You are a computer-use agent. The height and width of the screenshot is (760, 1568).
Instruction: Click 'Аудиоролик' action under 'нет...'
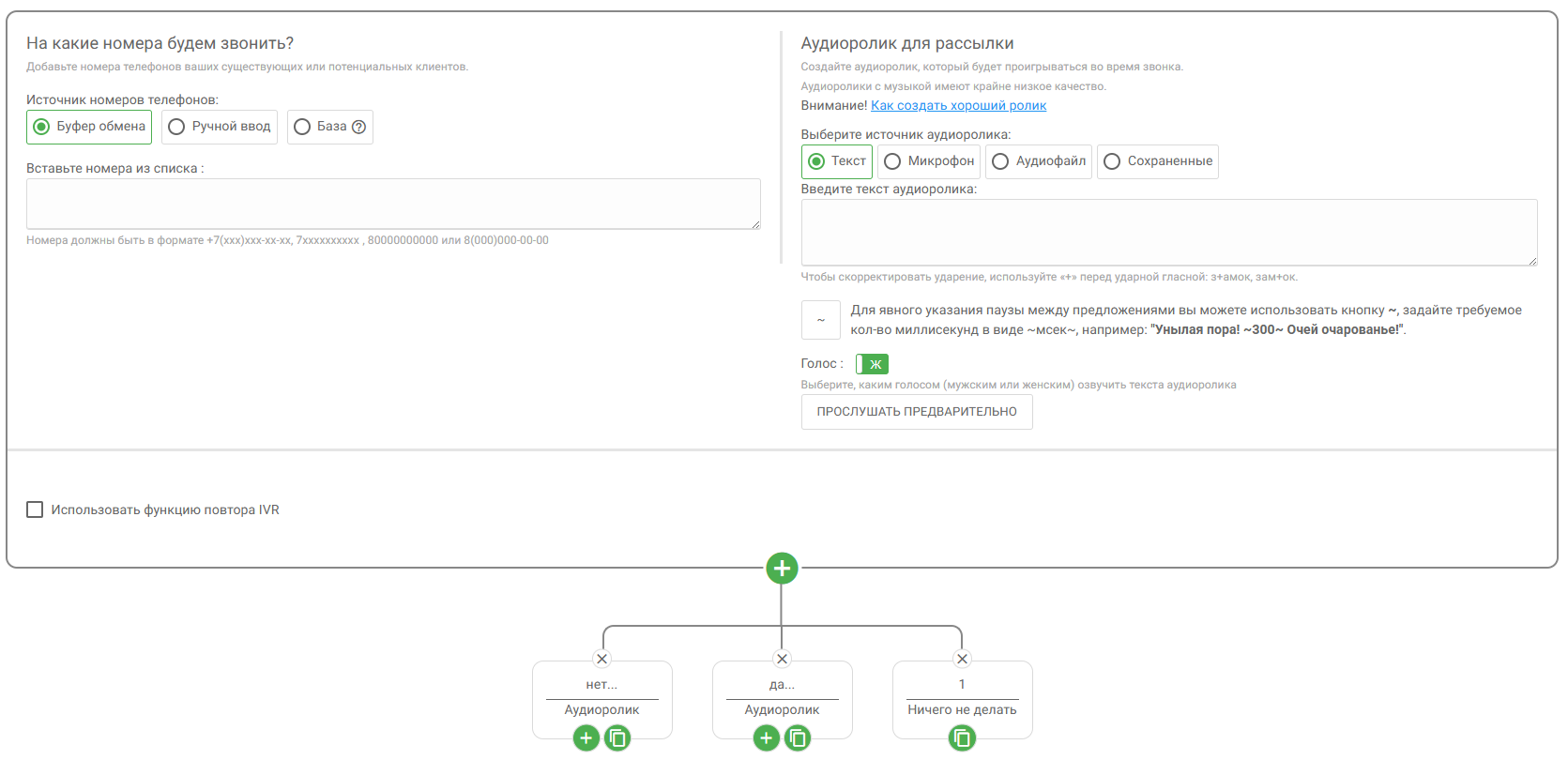(x=601, y=710)
